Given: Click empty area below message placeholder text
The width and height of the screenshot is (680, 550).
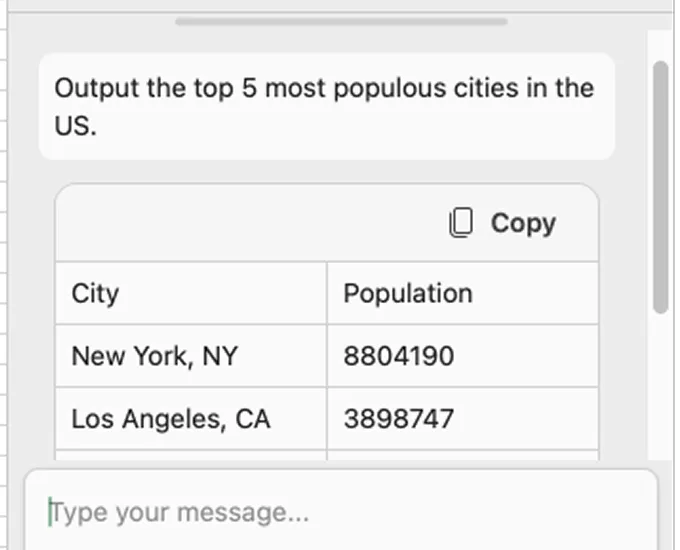Looking at the screenshot, I should point(341,539).
